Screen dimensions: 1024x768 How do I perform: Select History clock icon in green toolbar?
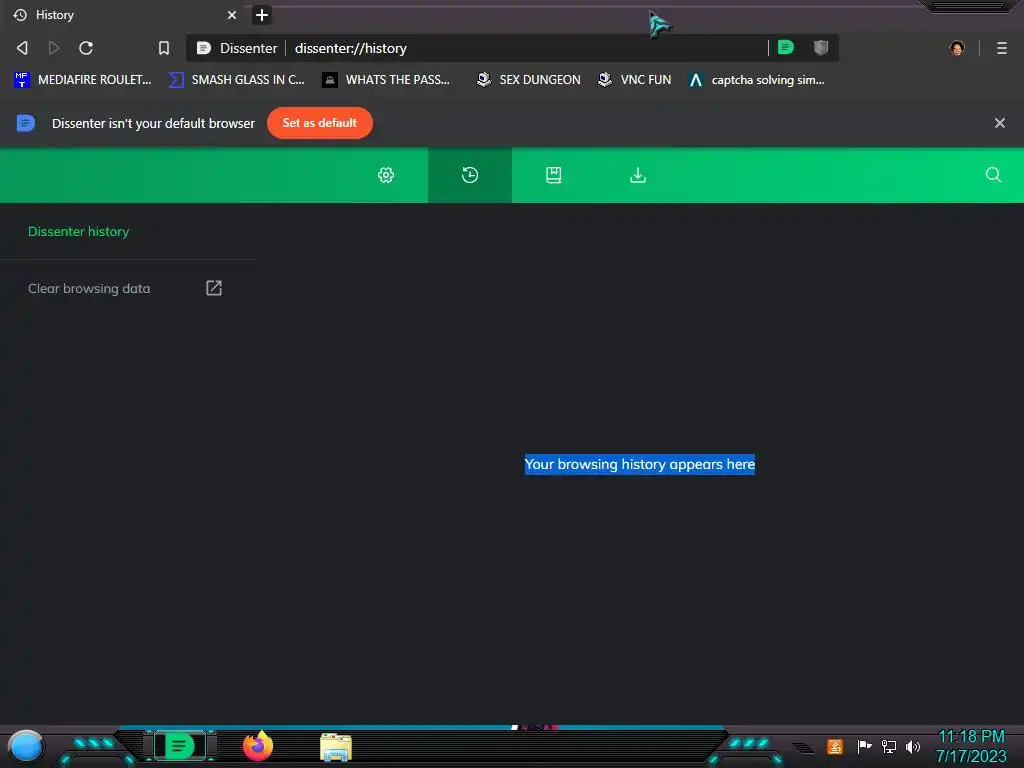point(470,175)
